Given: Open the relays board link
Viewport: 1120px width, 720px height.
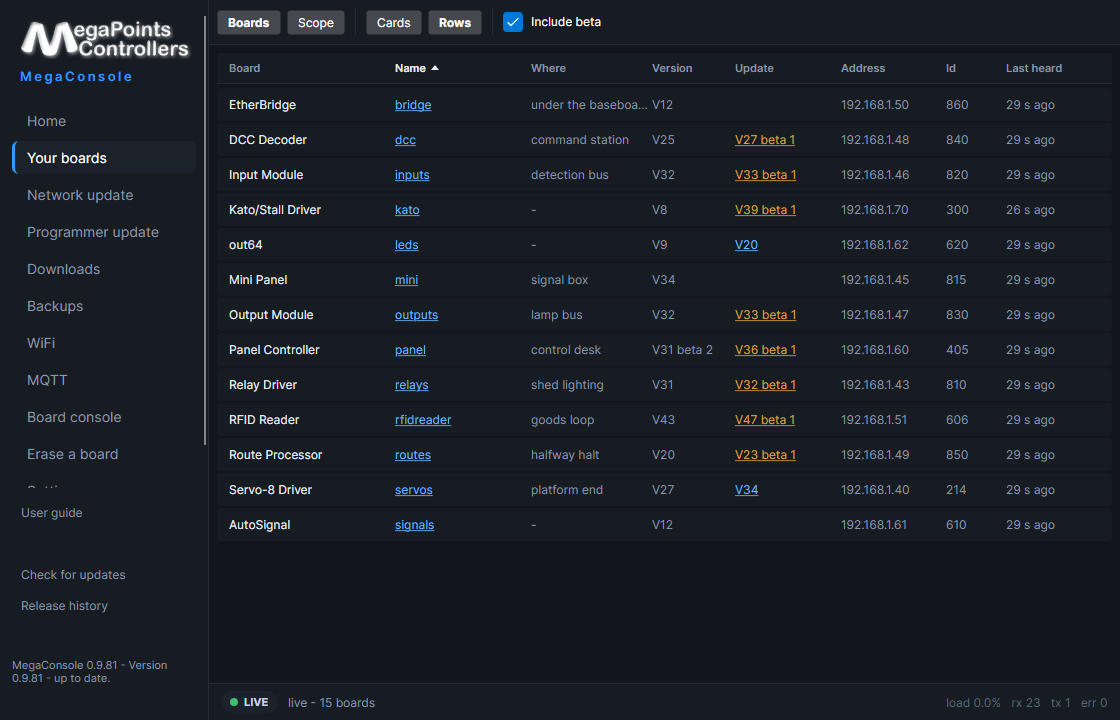Looking at the screenshot, I should click(411, 385).
